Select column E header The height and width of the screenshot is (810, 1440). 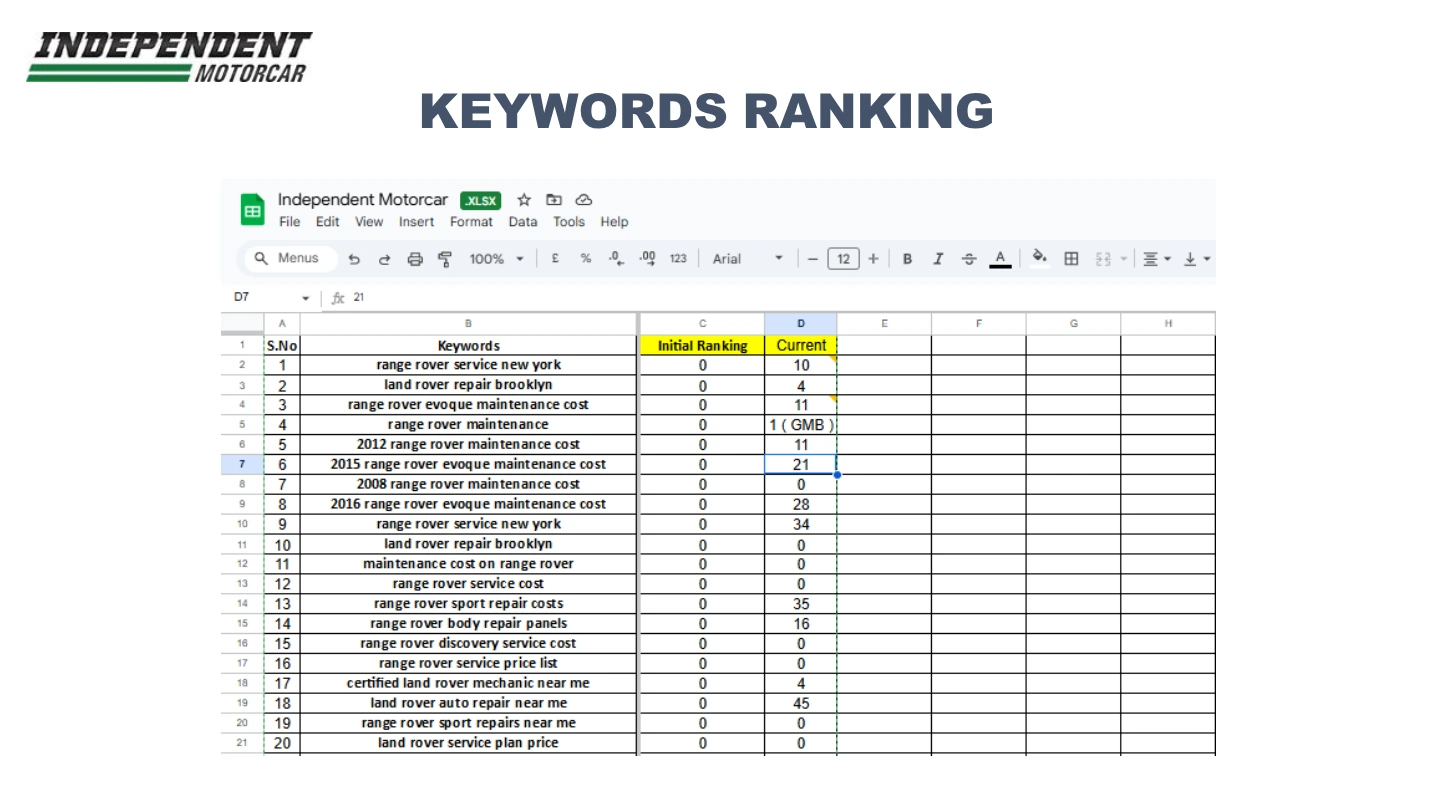click(884, 324)
